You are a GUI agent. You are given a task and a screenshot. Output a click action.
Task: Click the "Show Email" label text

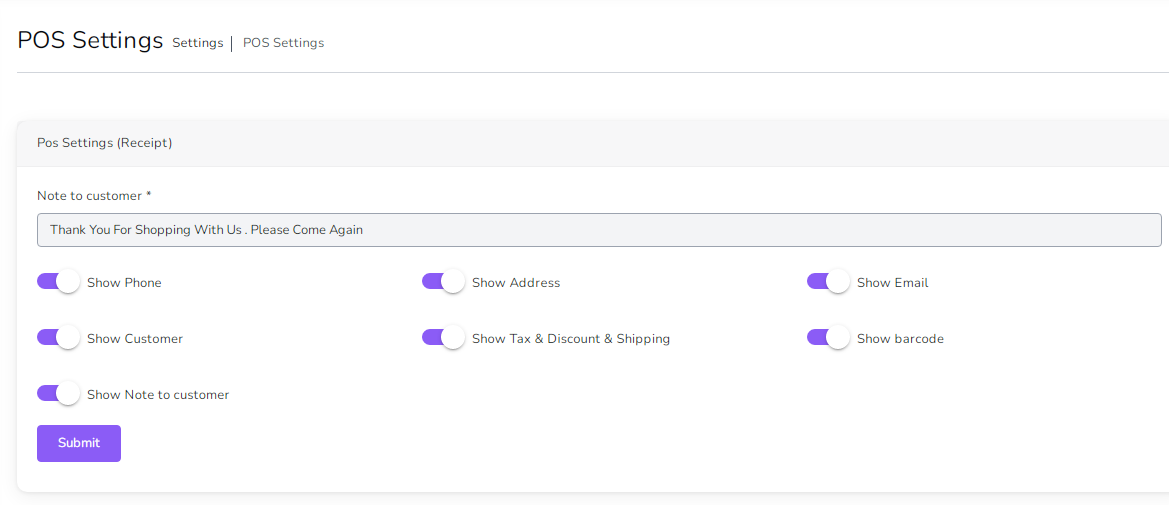point(892,283)
